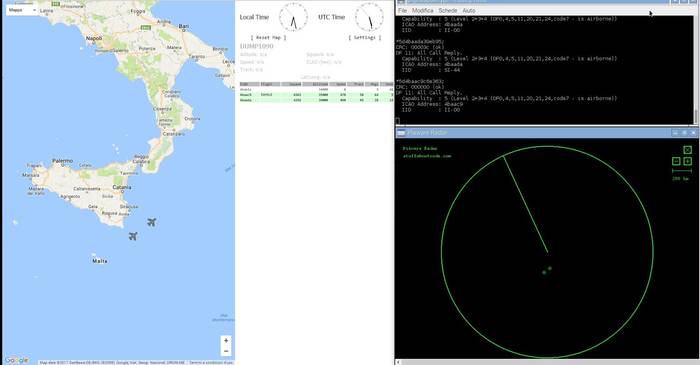Zoom in the map with plus button
The width and height of the screenshot is (700, 365).
[x=226, y=340]
